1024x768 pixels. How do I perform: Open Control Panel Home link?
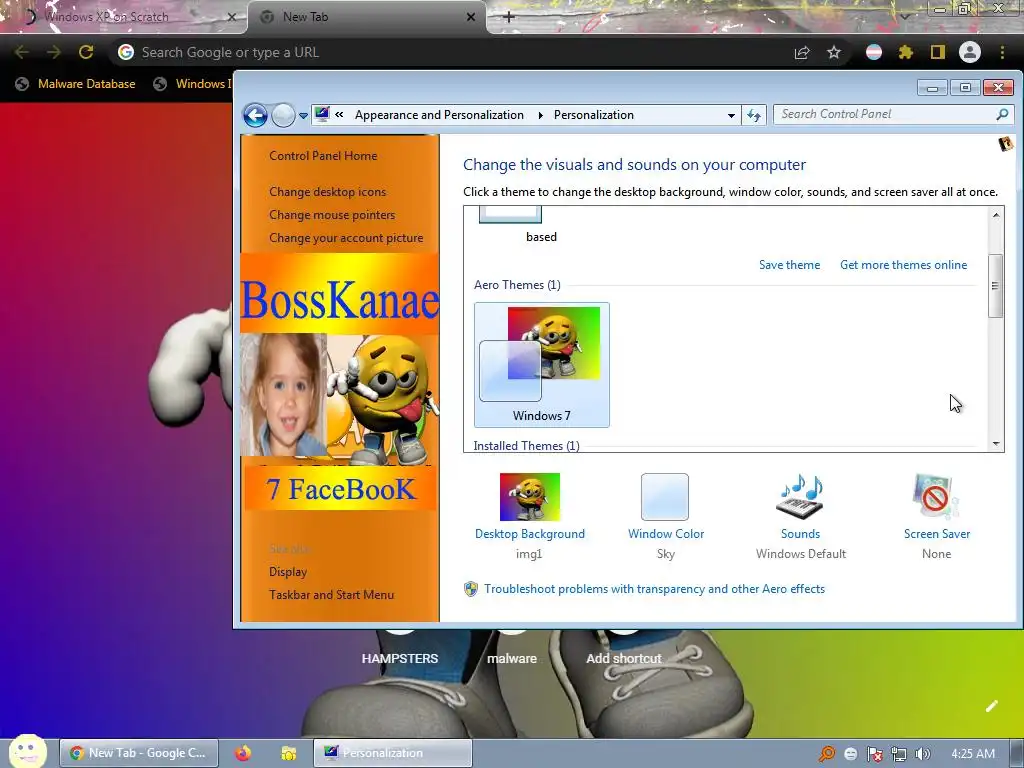click(x=323, y=155)
